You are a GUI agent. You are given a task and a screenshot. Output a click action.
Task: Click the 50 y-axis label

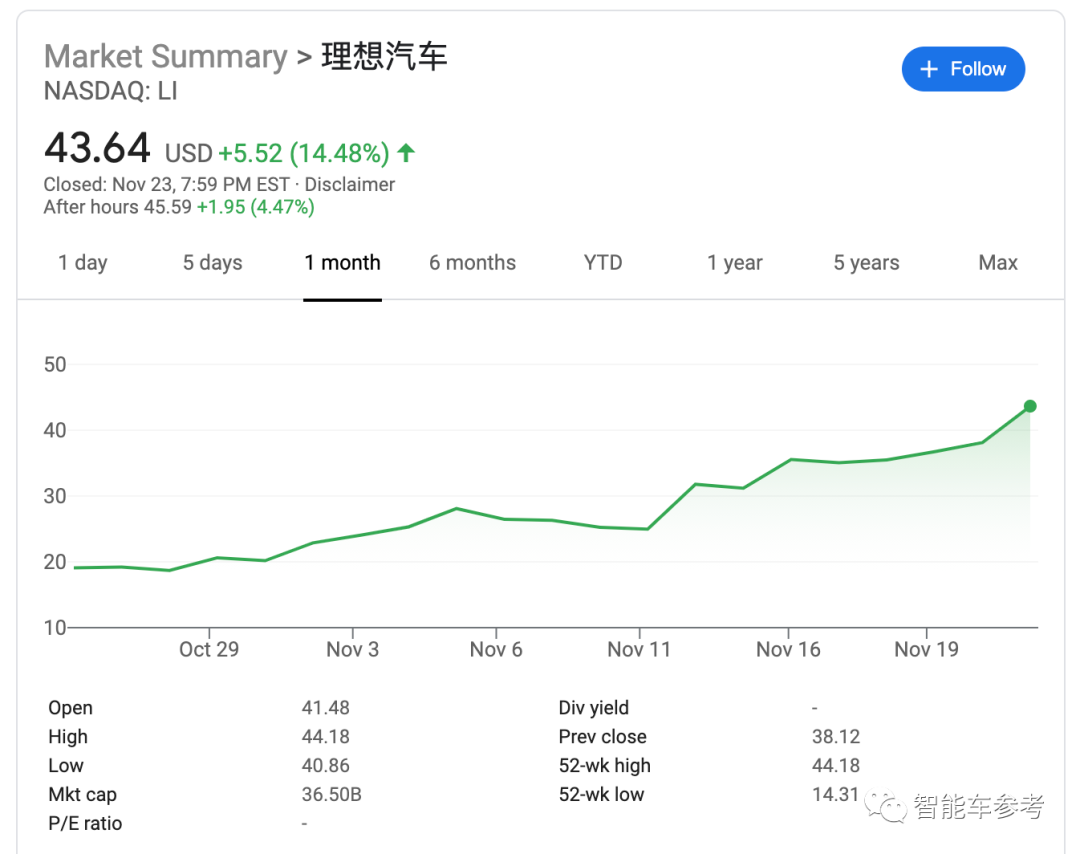55,364
